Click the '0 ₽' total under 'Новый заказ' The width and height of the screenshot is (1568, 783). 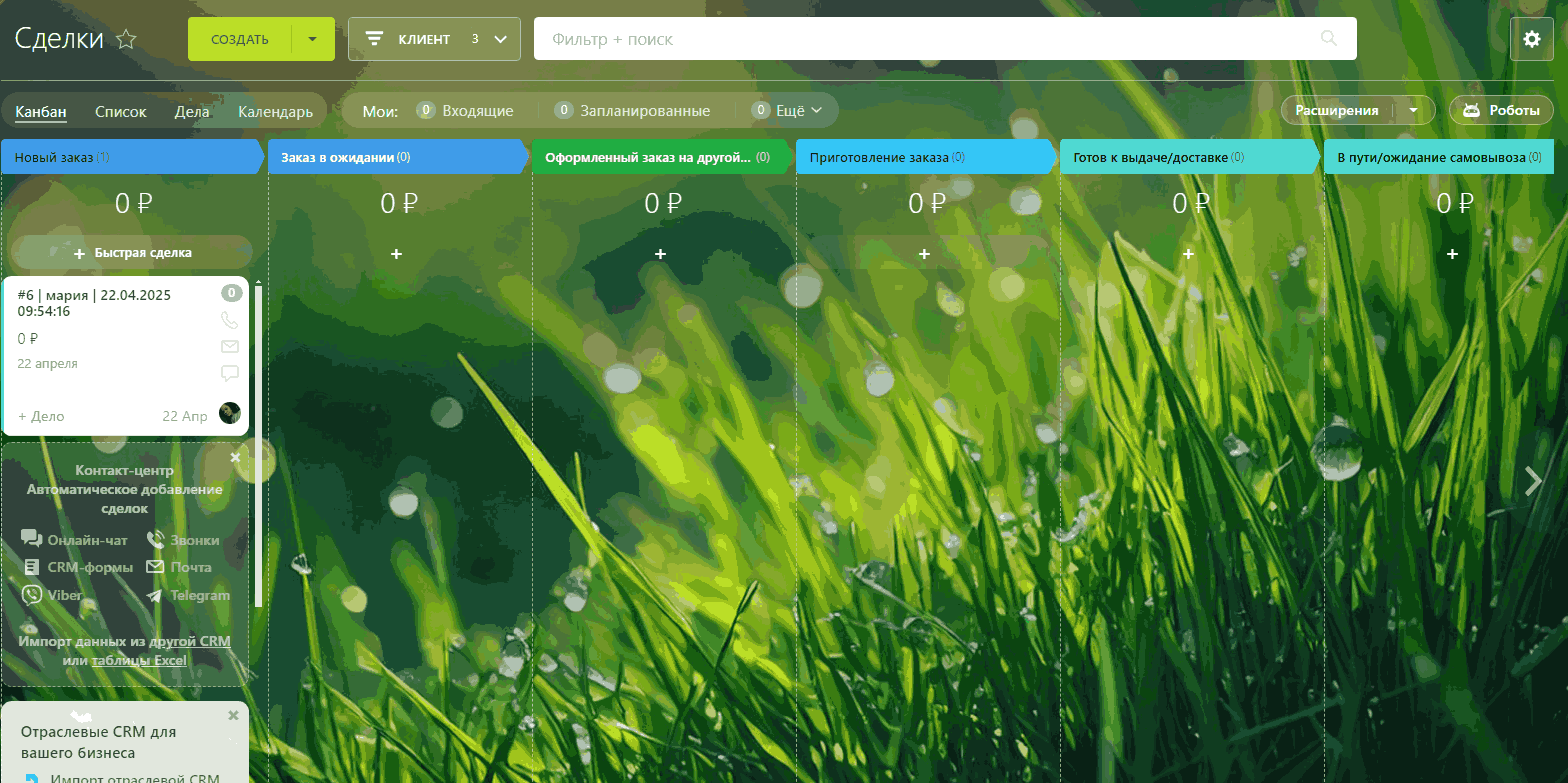click(x=134, y=204)
